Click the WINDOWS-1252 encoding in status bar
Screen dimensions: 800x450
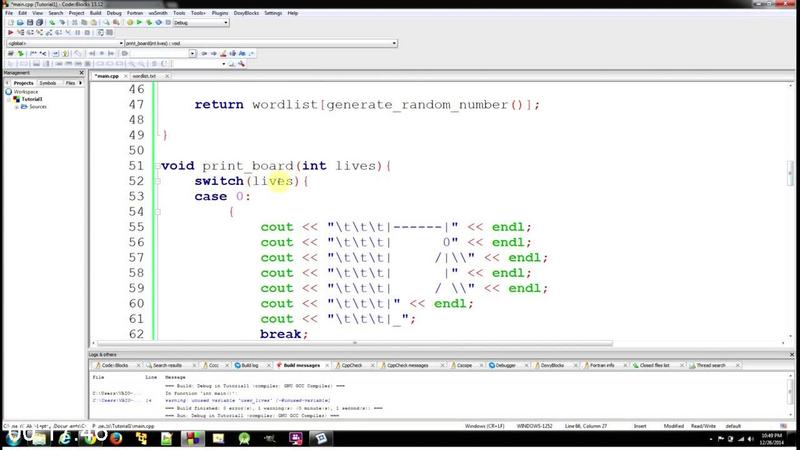click(x=534, y=426)
